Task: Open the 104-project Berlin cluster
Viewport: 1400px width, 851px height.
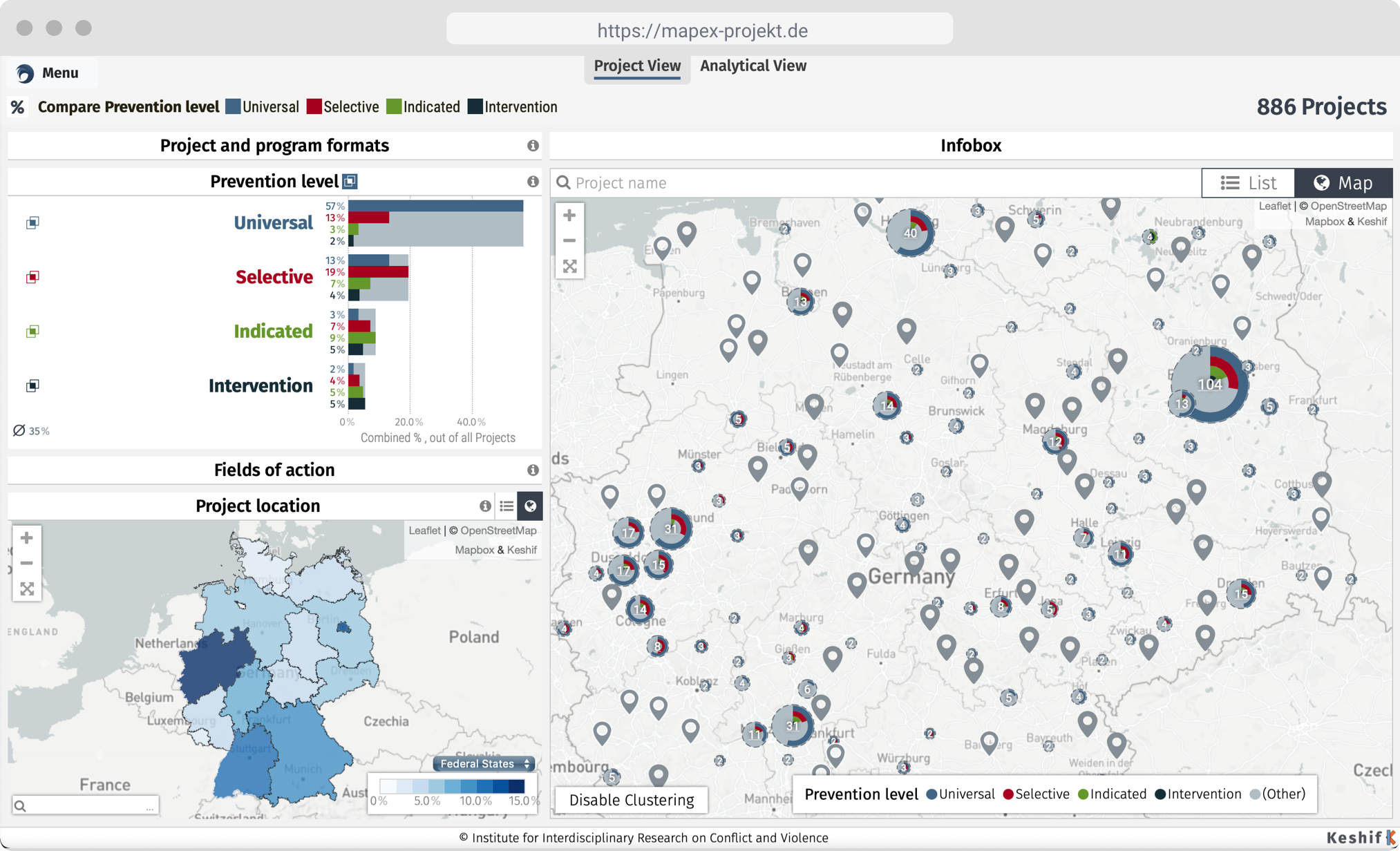Action: [x=1210, y=385]
